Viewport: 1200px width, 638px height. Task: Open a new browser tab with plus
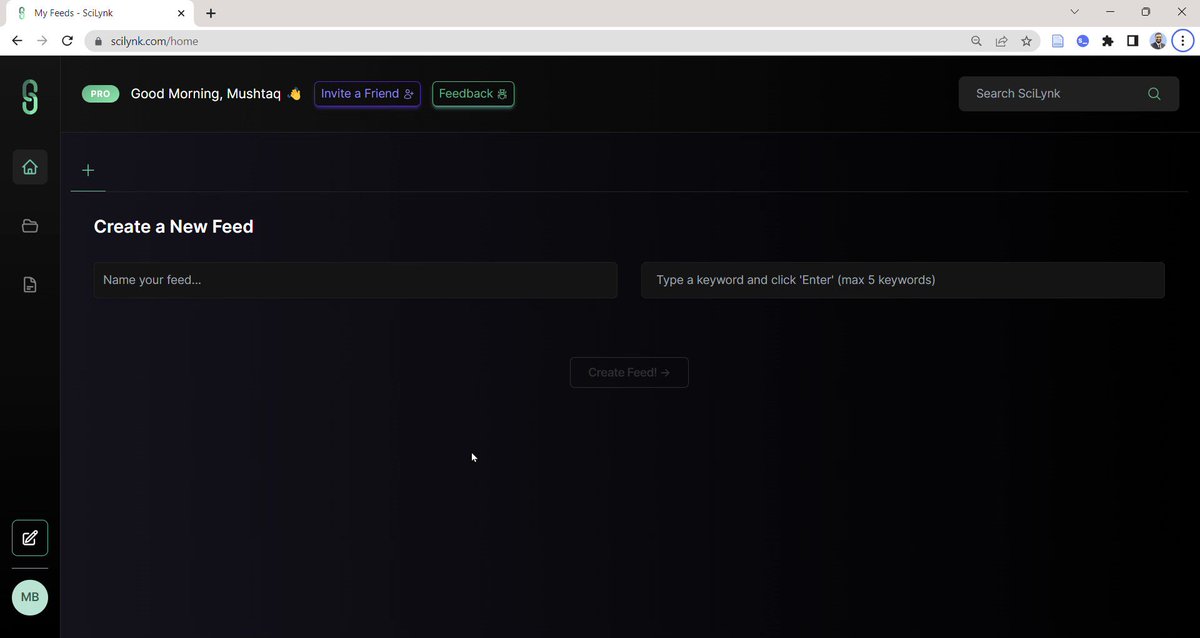pos(211,13)
